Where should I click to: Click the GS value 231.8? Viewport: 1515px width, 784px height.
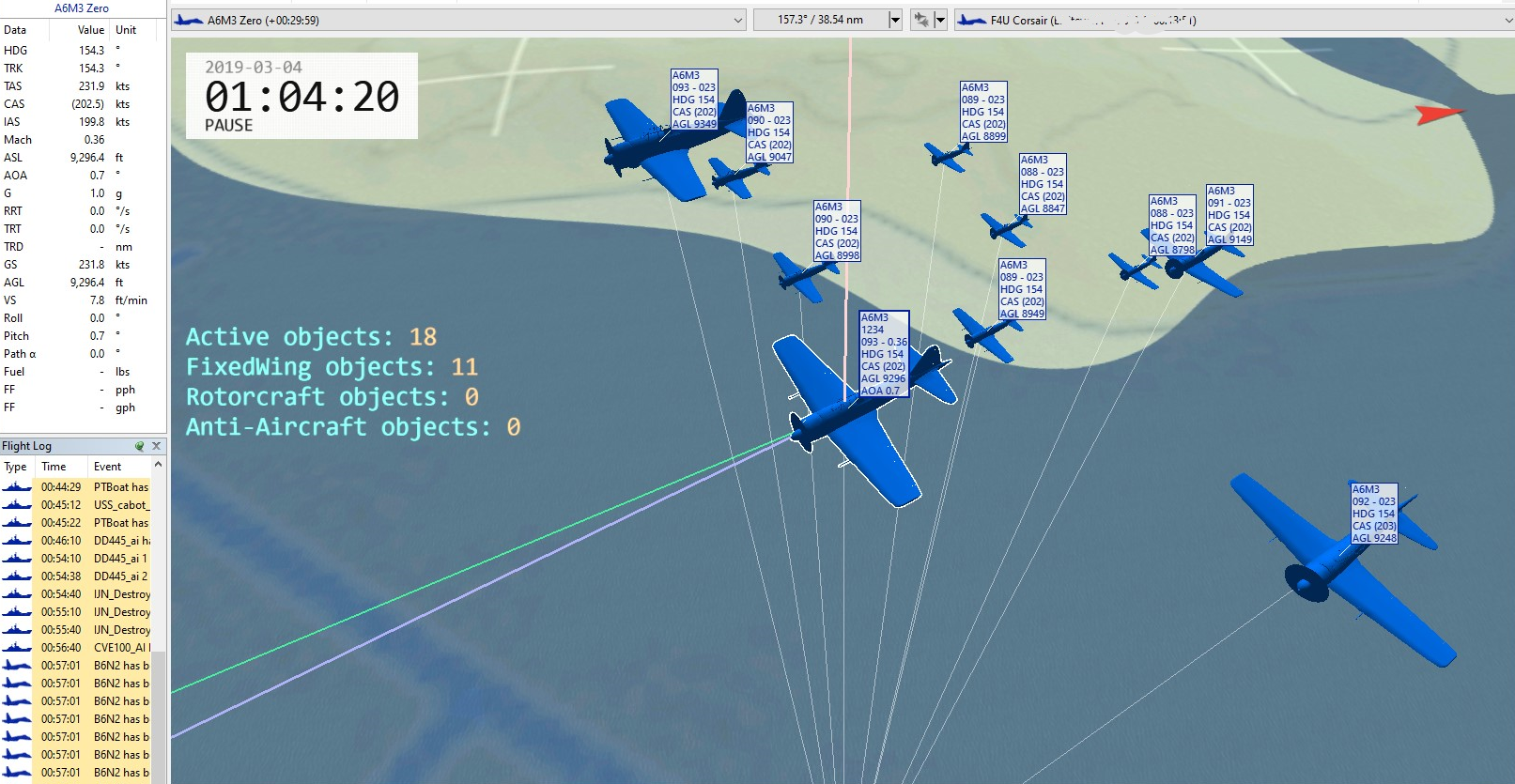pyautogui.click(x=91, y=264)
